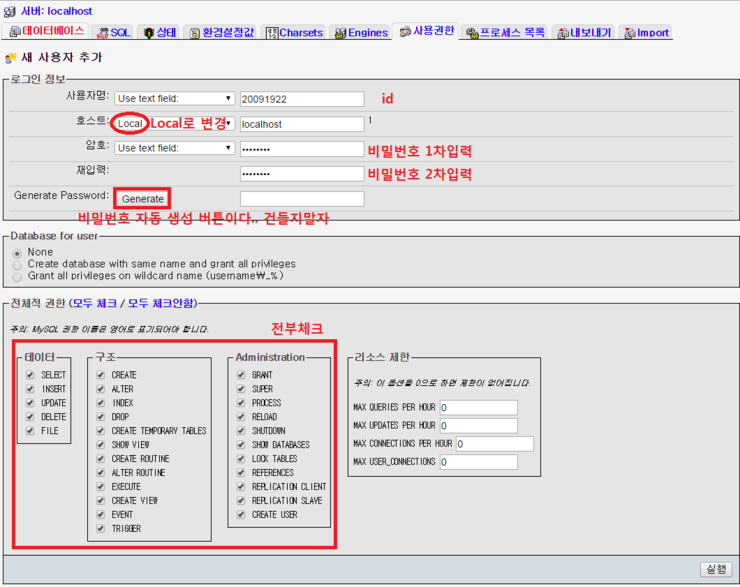This screenshot has width=740, height=587.
Task: Toggle the CREATE privilege checkbox
Action: tap(101, 375)
